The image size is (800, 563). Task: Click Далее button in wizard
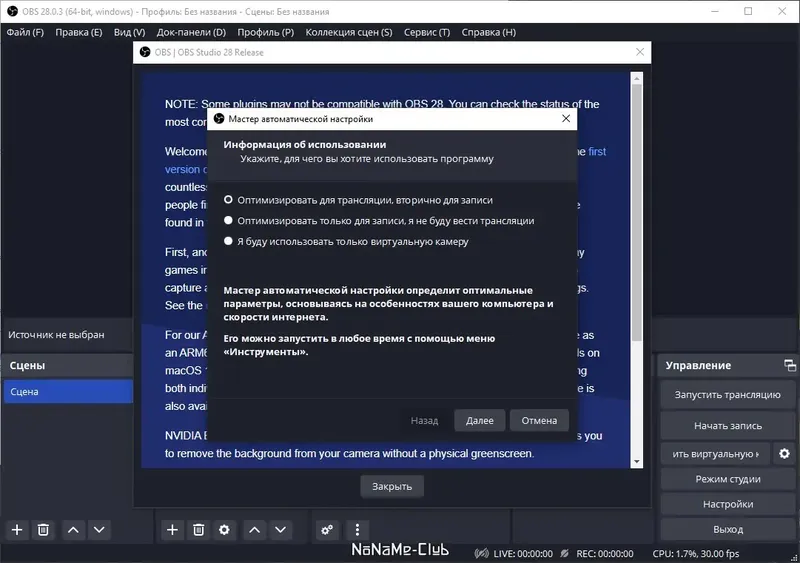click(480, 421)
